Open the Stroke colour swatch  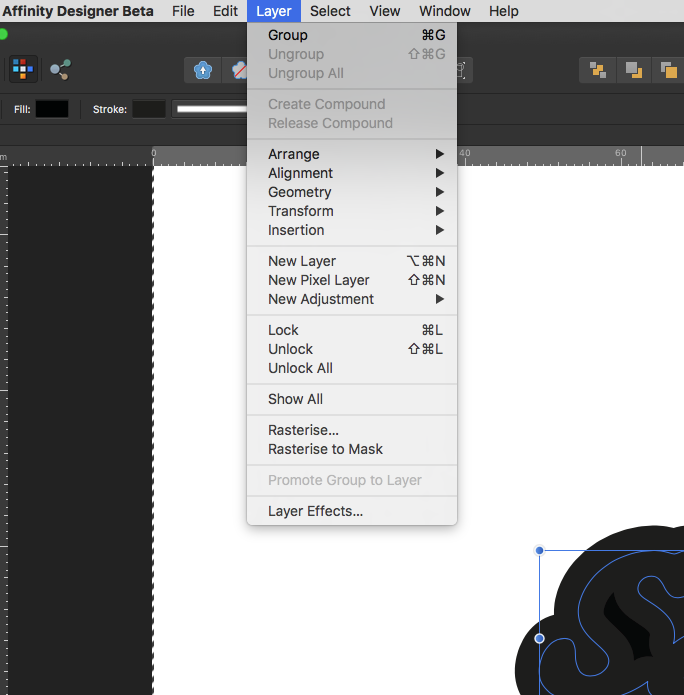click(149, 109)
